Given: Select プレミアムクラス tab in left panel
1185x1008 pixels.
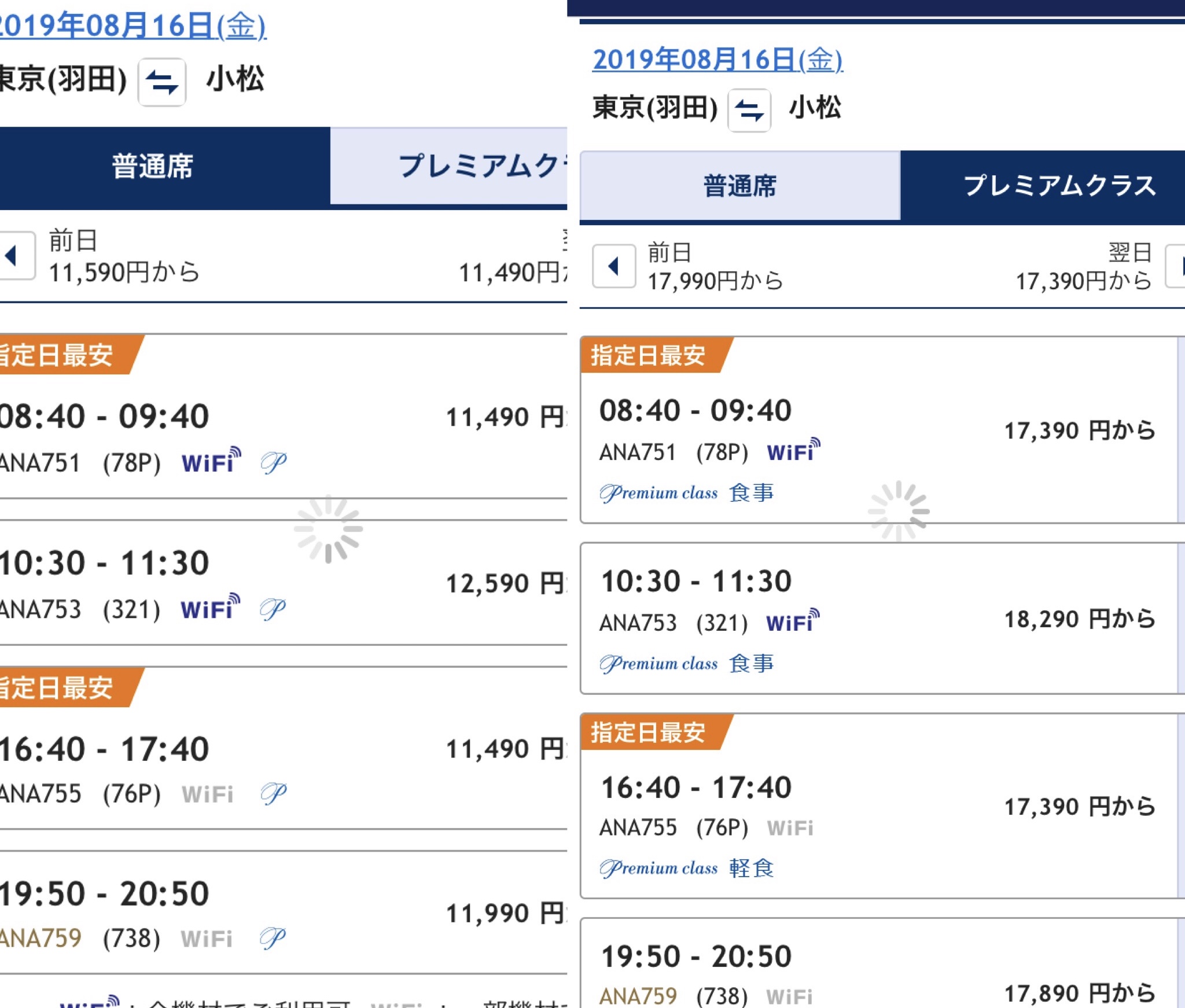Looking at the screenshot, I should [x=449, y=167].
